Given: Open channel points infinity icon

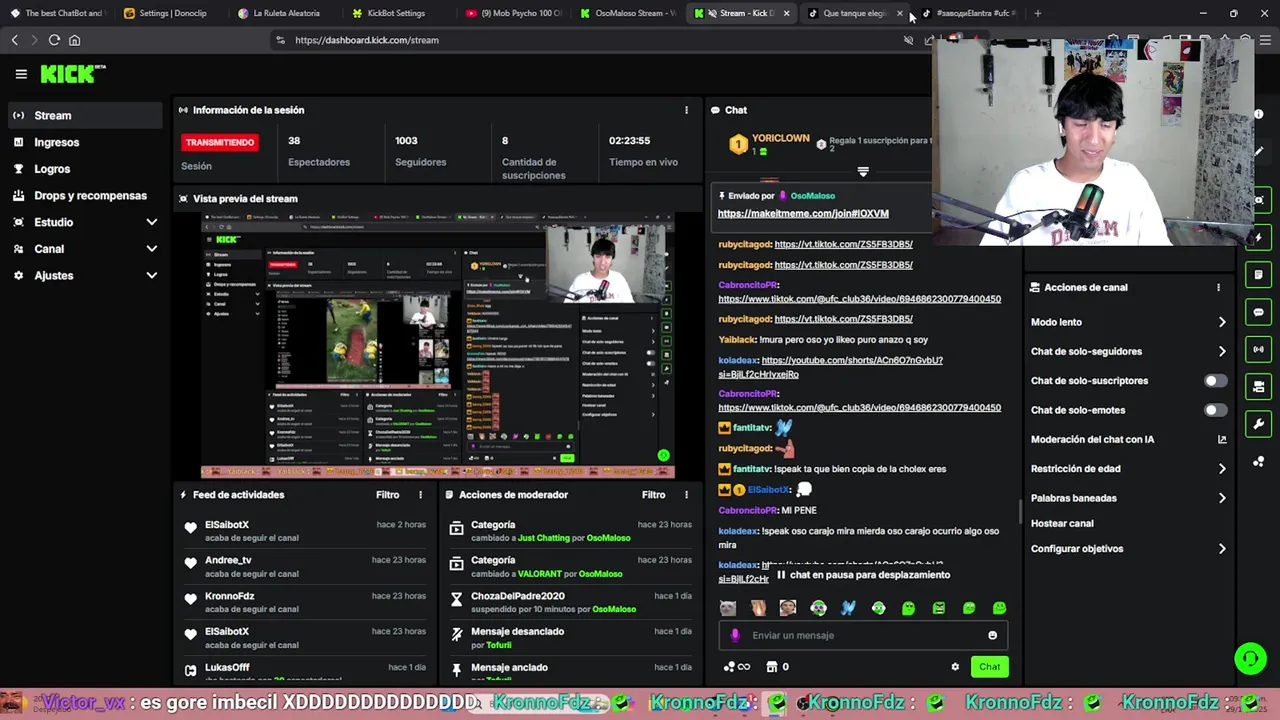Looking at the screenshot, I should (x=737, y=667).
